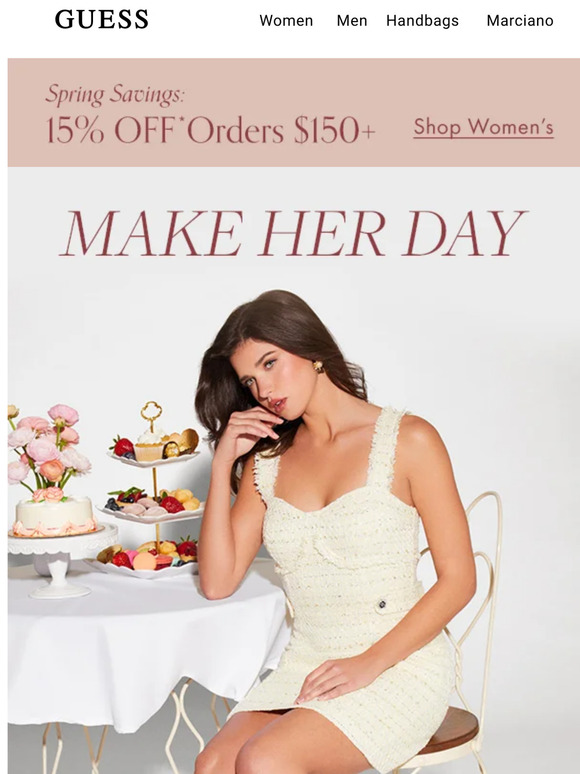The width and height of the screenshot is (580, 774).
Task: Open the Men menu link
Action: point(351,21)
